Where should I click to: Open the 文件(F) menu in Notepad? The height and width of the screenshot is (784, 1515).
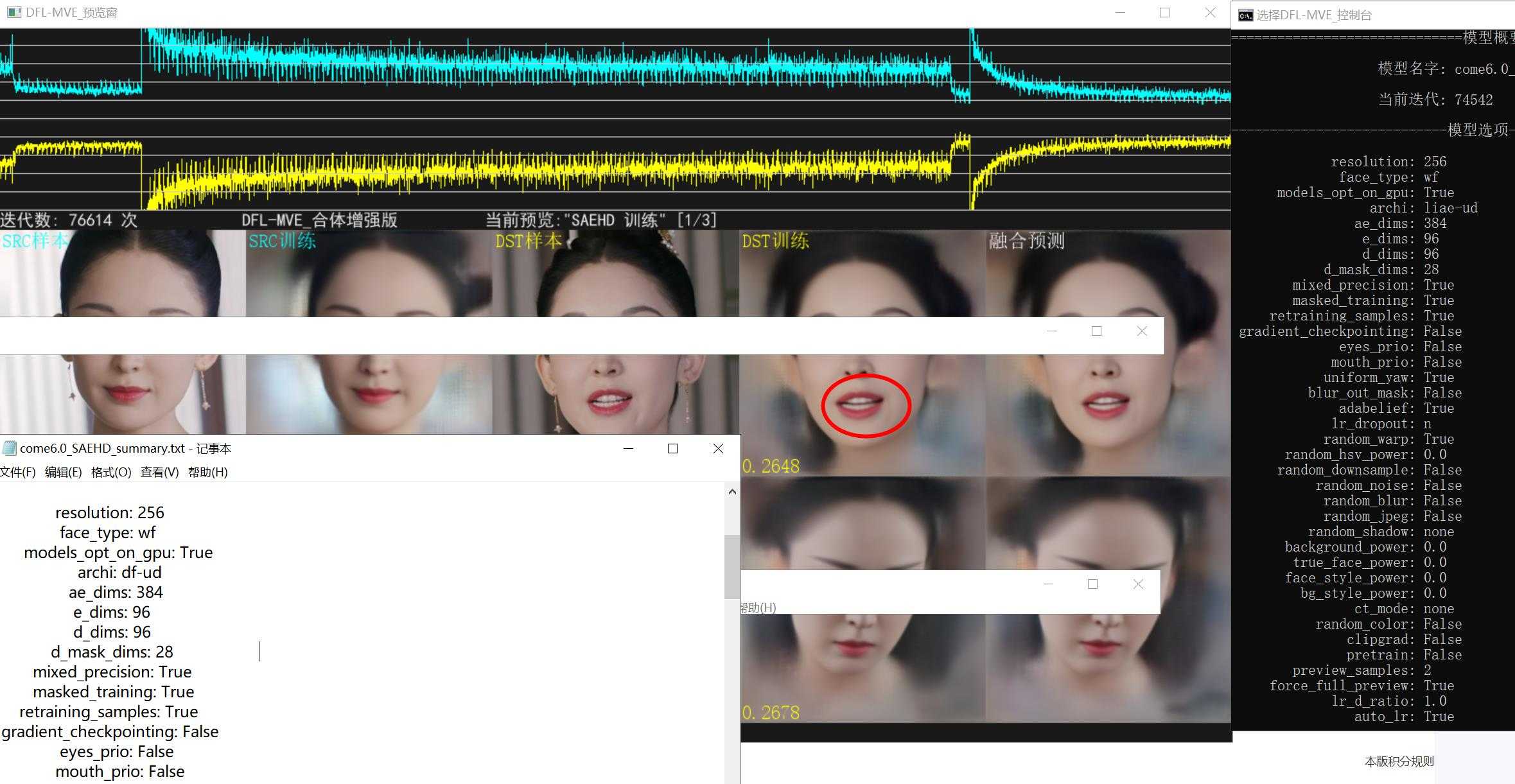pyautogui.click(x=18, y=472)
